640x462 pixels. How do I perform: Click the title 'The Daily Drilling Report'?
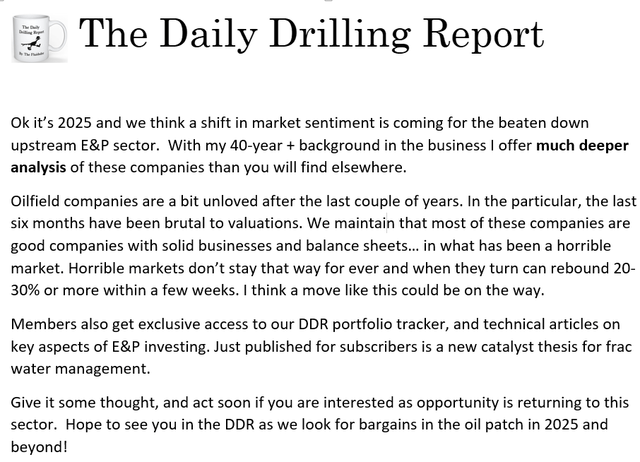click(311, 35)
